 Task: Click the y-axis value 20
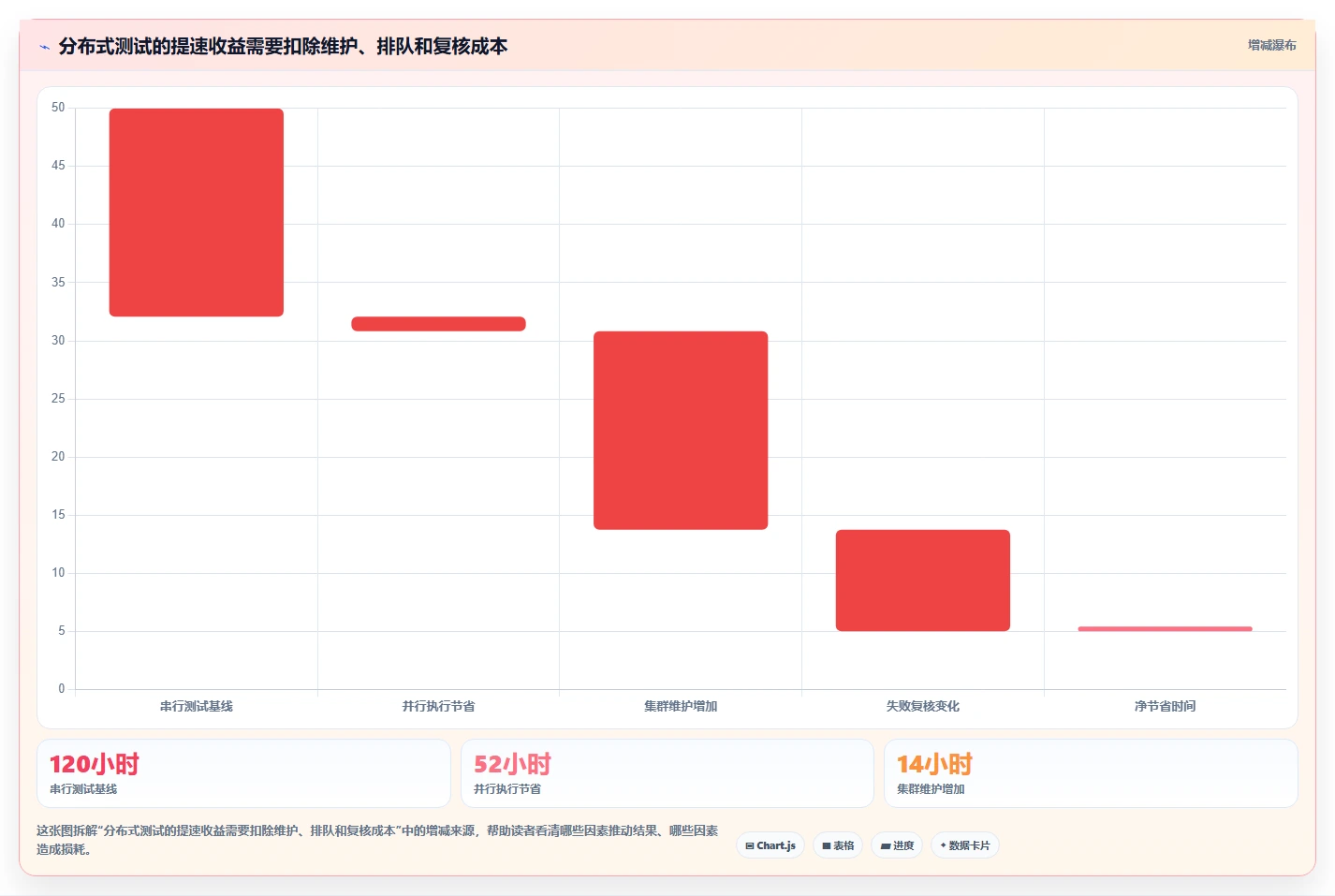[x=58, y=457]
